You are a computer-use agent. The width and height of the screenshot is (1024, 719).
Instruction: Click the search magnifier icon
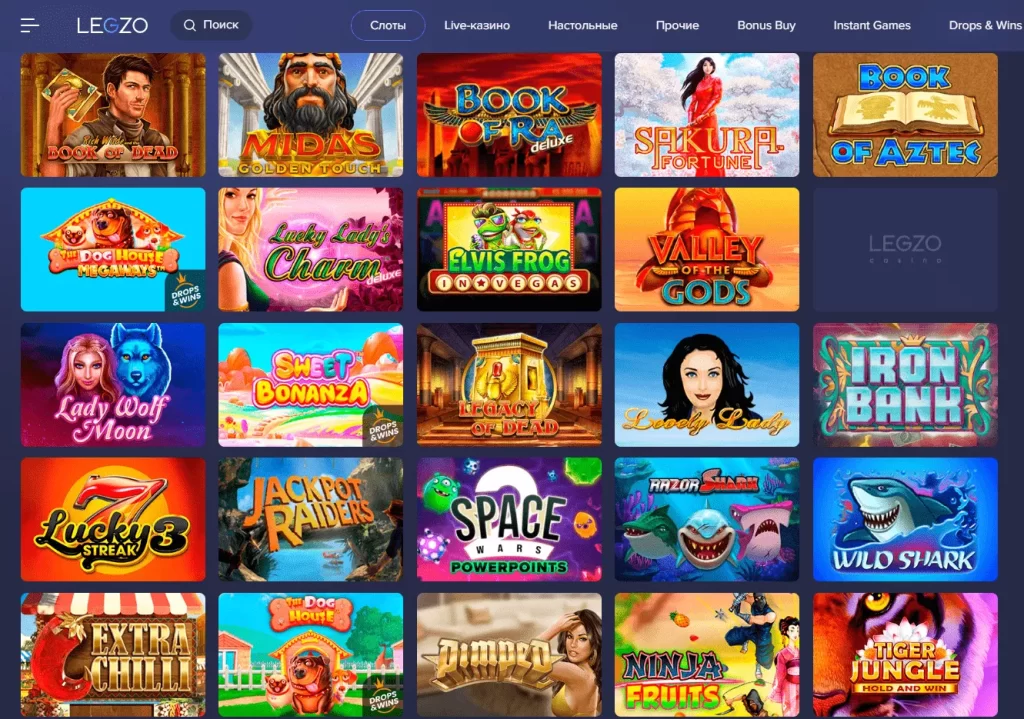pos(189,25)
